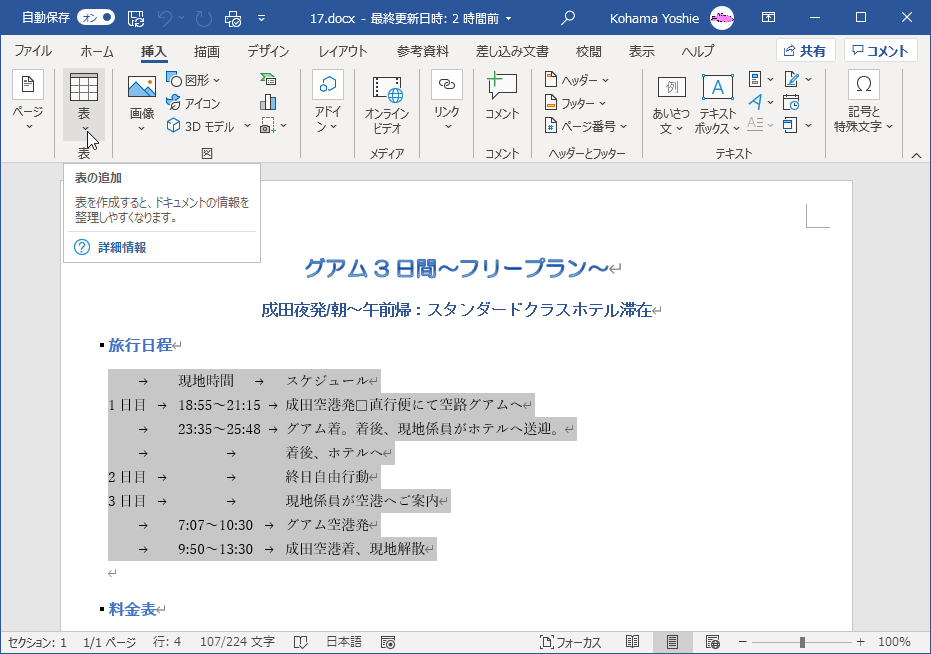Click the share (共有) button
931x654 pixels.
pos(806,51)
